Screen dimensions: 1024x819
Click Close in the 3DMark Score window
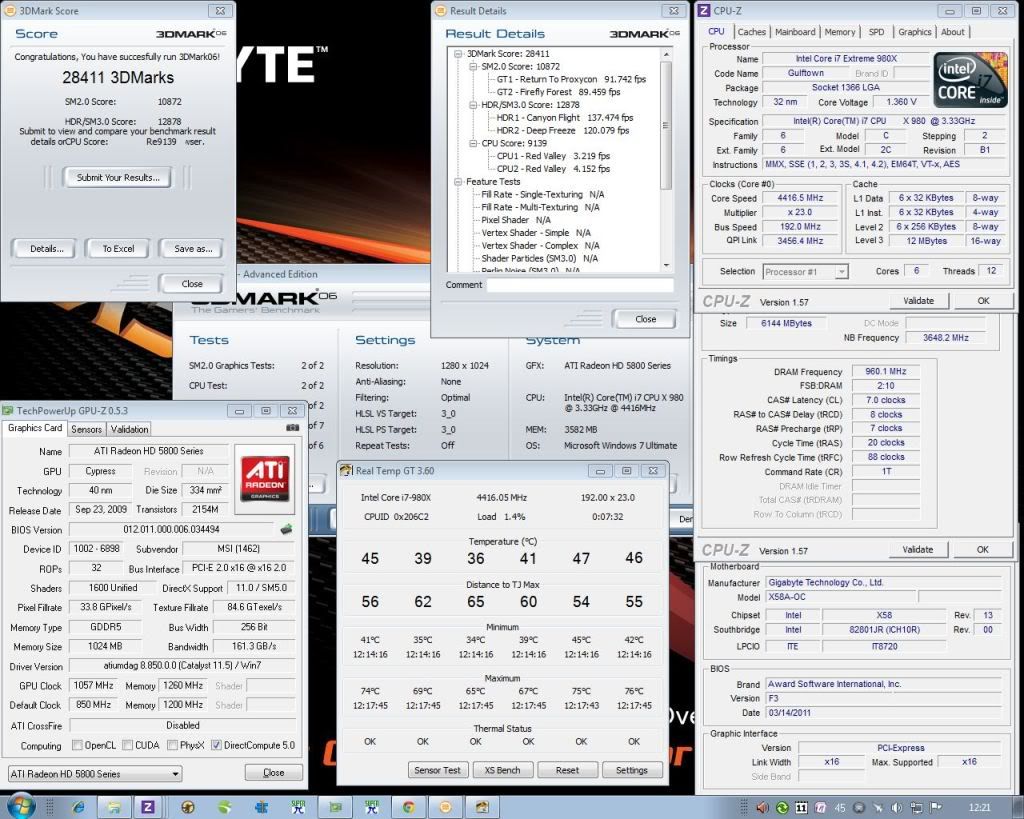192,283
